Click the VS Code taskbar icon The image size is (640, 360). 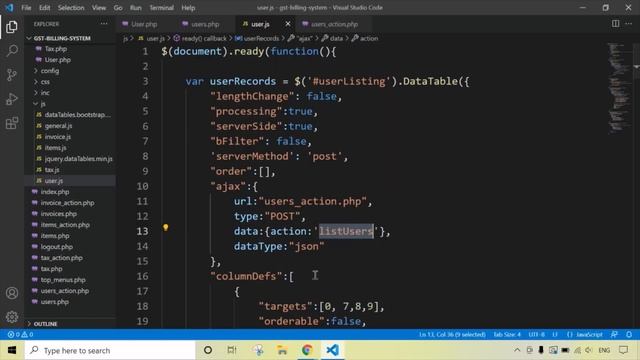[x=332, y=350]
